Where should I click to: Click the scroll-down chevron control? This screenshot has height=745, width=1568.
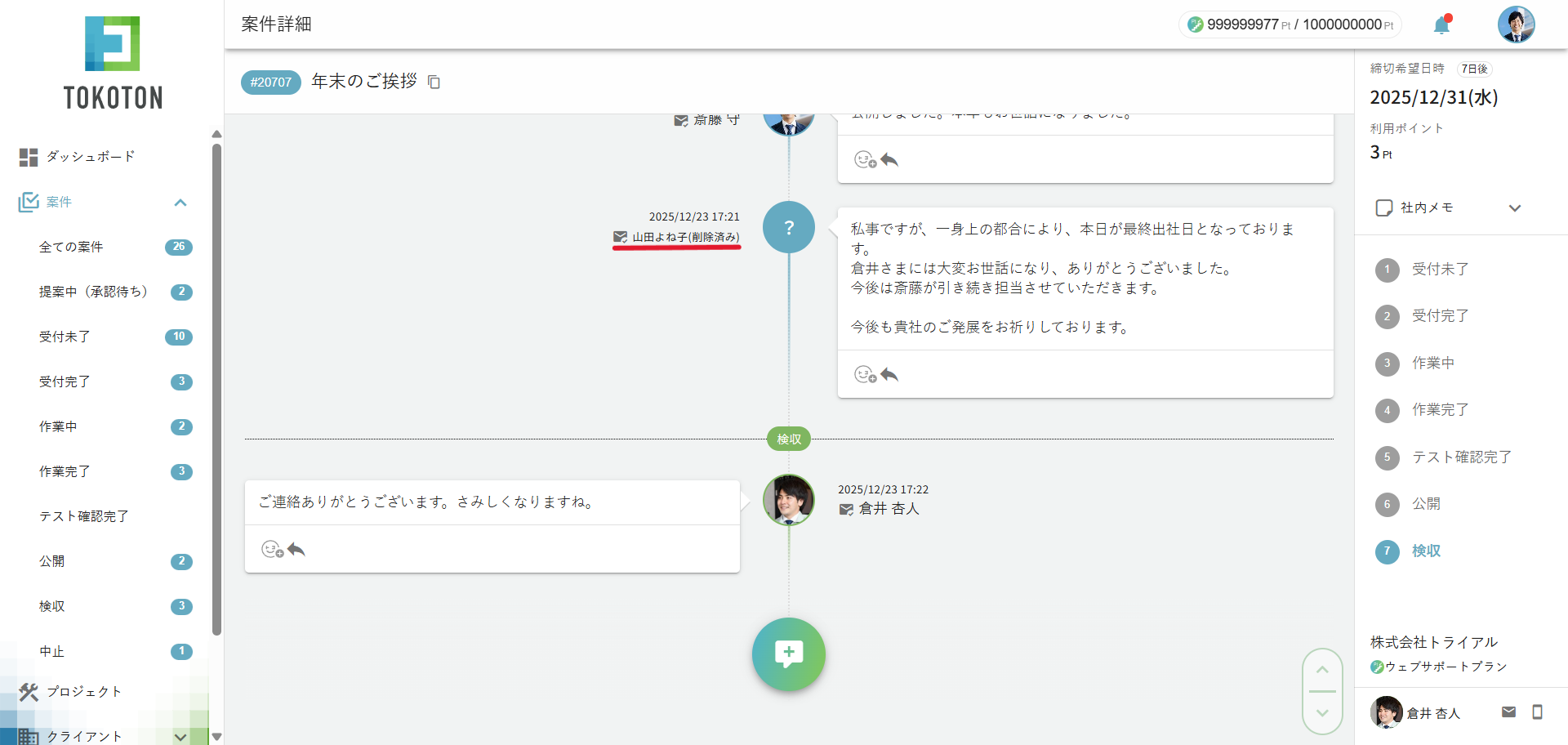click(x=1322, y=713)
